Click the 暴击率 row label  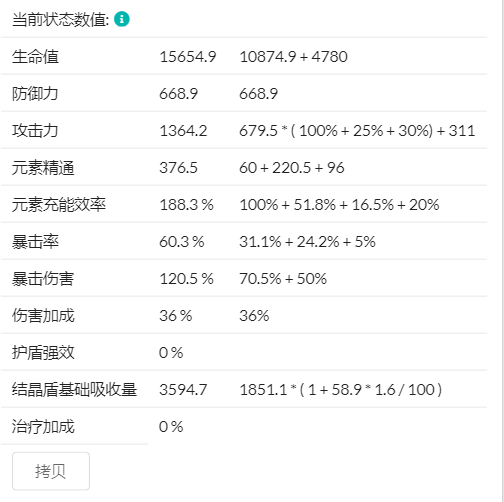coord(35,241)
